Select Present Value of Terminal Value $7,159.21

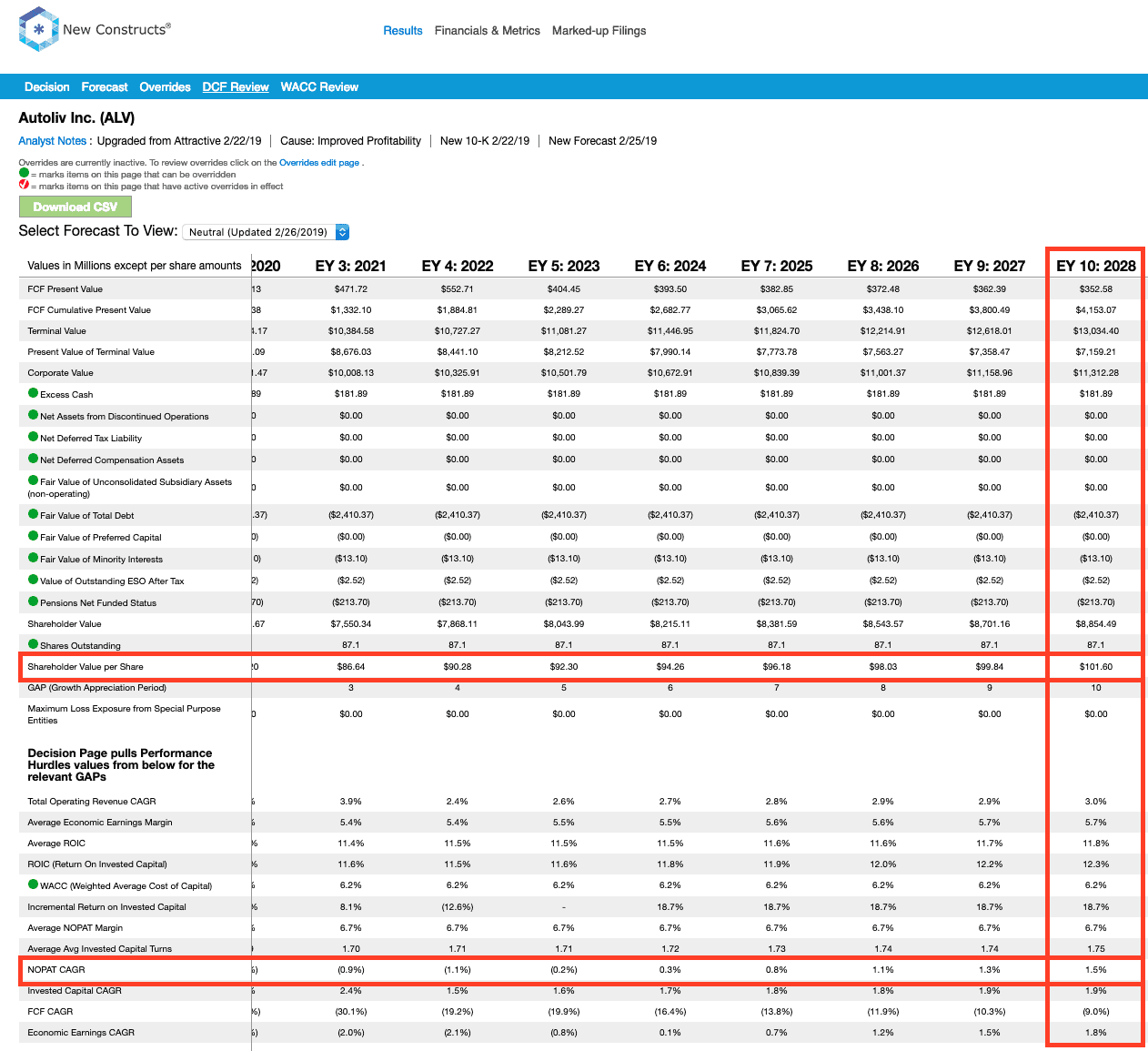pos(1096,352)
